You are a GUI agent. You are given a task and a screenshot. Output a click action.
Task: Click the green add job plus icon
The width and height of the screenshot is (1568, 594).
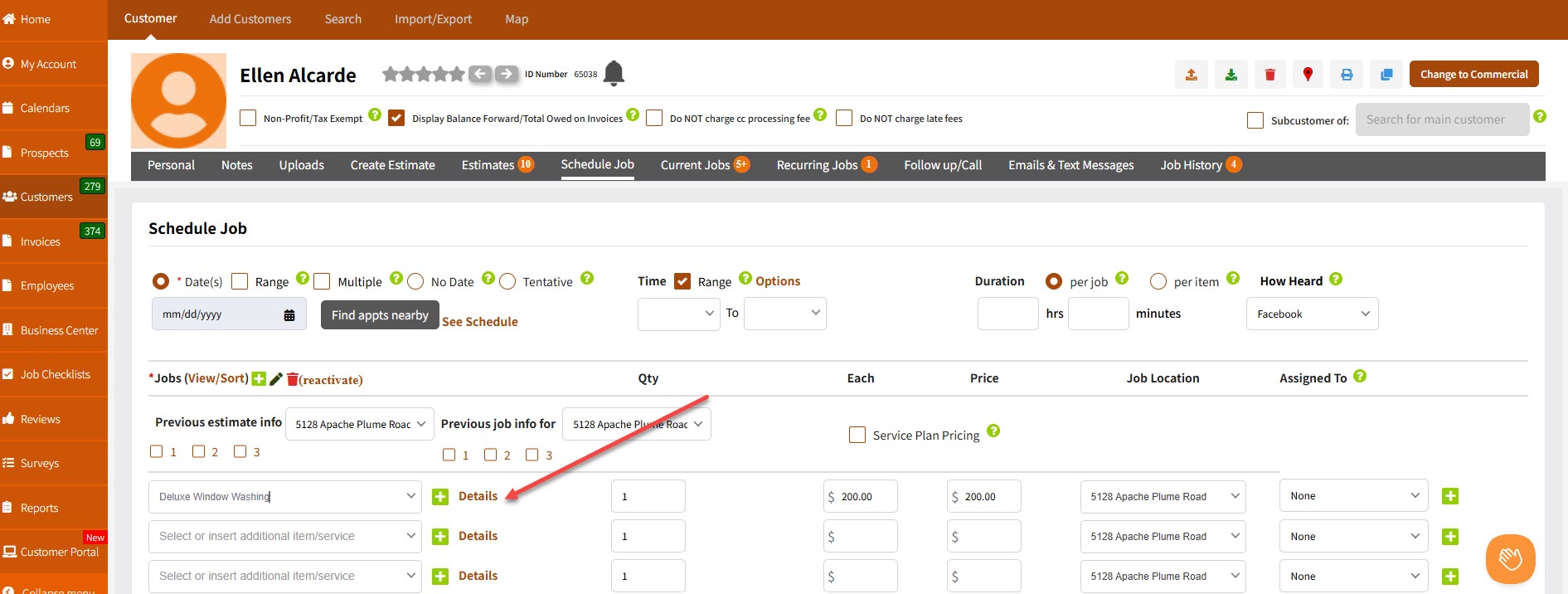[x=259, y=379]
